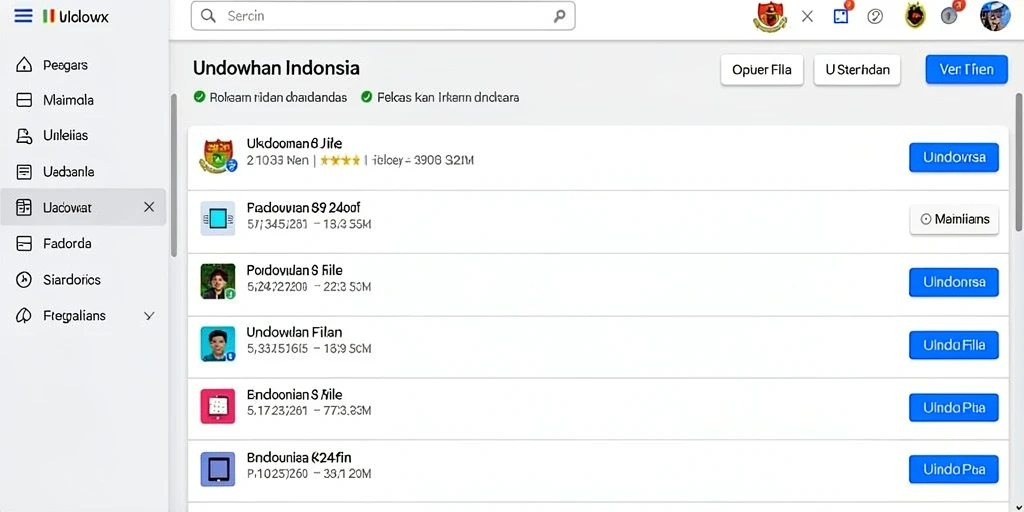Click the Podovulan S File title

[294, 270]
